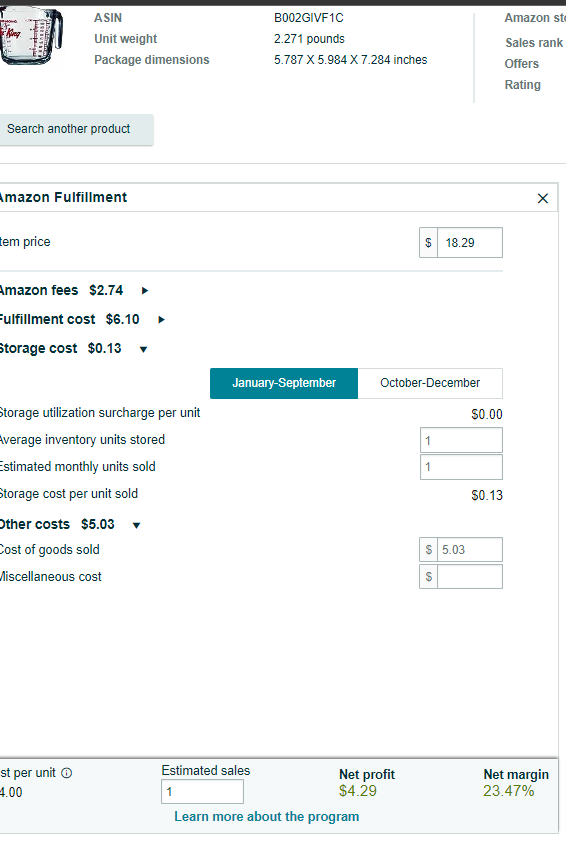This screenshot has height=854, width=566.
Task: Close the Amazon Fulfillment panel
Action: click(543, 198)
